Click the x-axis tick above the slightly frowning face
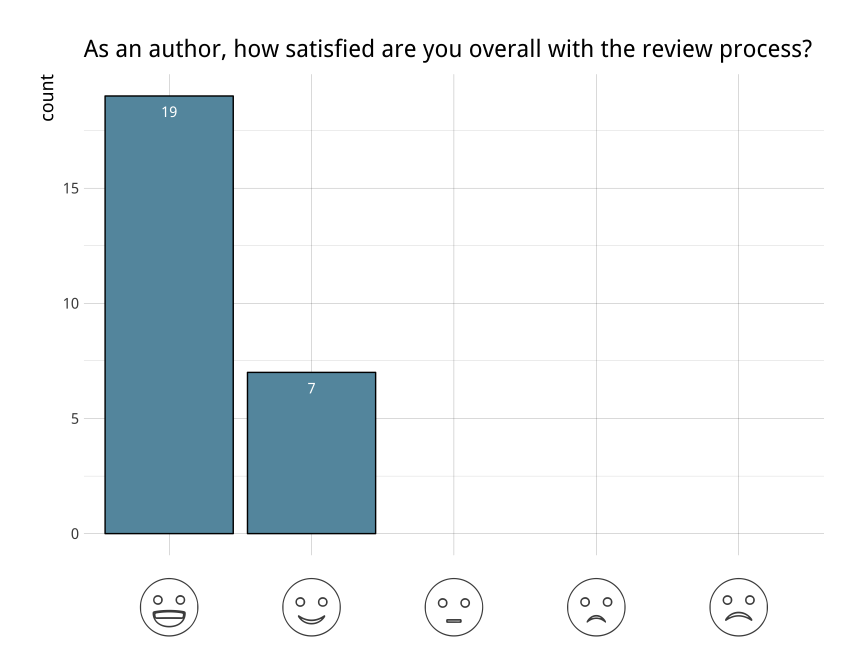The height and width of the screenshot is (672, 864). pyautogui.click(x=596, y=546)
